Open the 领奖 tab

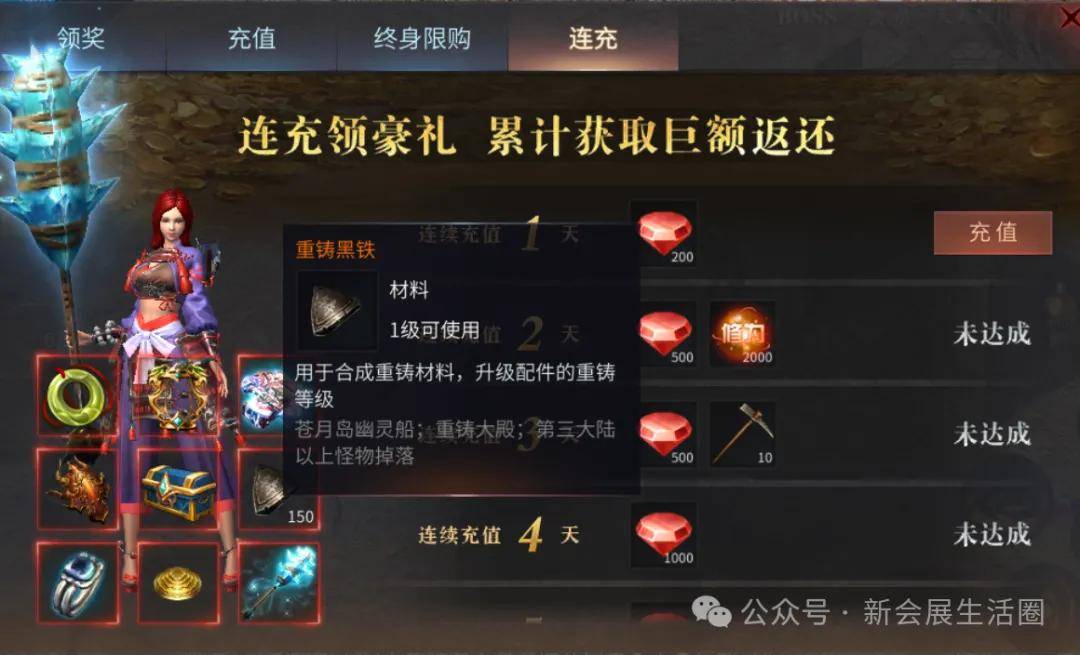tap(81, 38)
